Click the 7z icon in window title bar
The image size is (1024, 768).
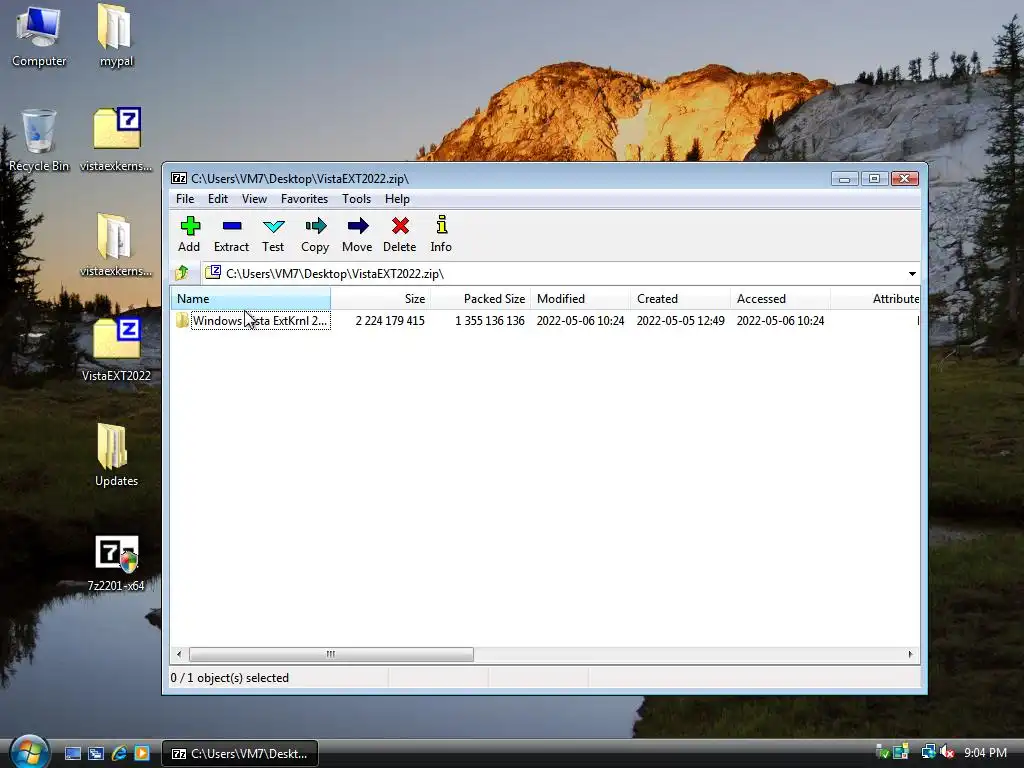[178, 178]
